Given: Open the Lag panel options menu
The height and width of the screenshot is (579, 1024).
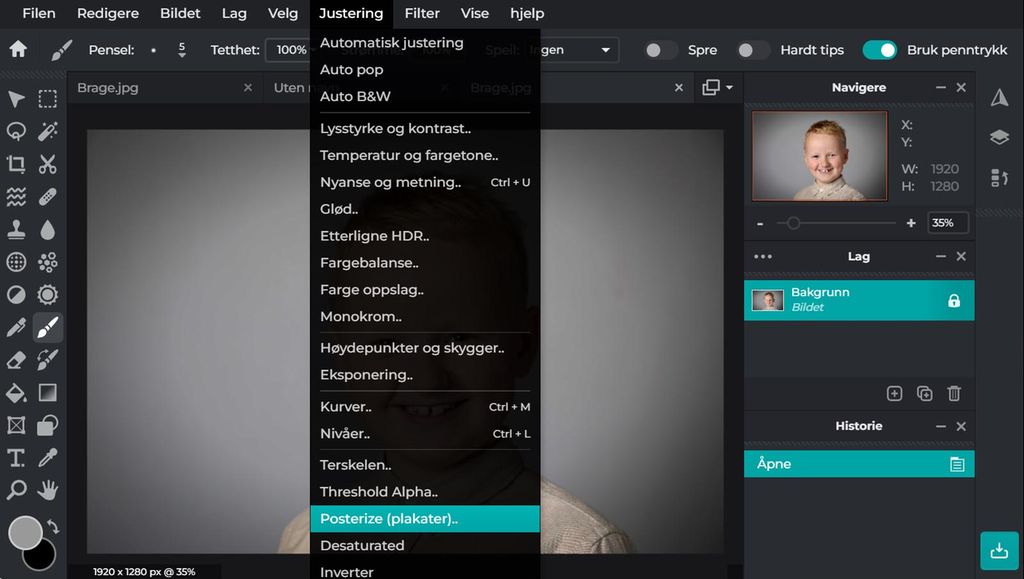Looking at the screenshot, I should tap(763, 257).
